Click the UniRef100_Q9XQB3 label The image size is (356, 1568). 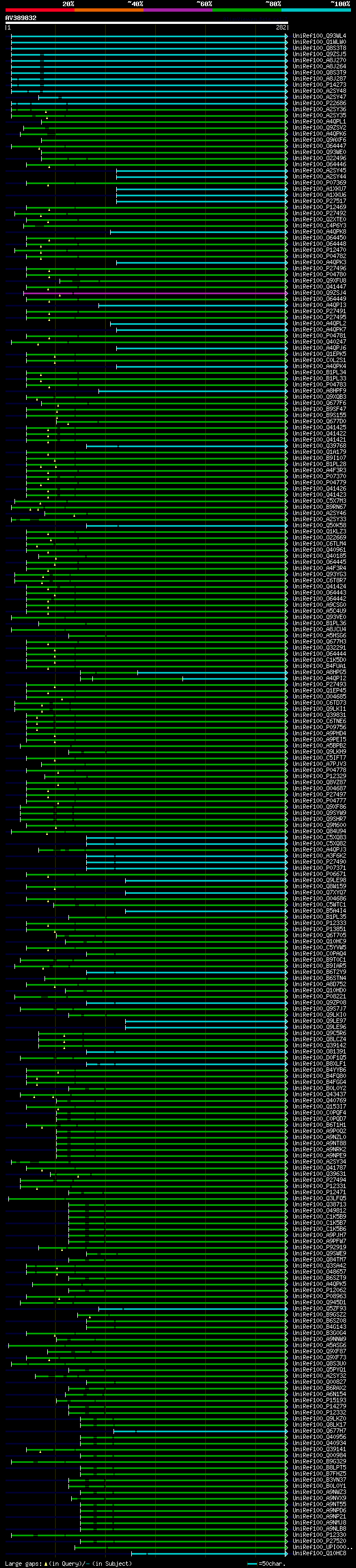tap(319, 398)
